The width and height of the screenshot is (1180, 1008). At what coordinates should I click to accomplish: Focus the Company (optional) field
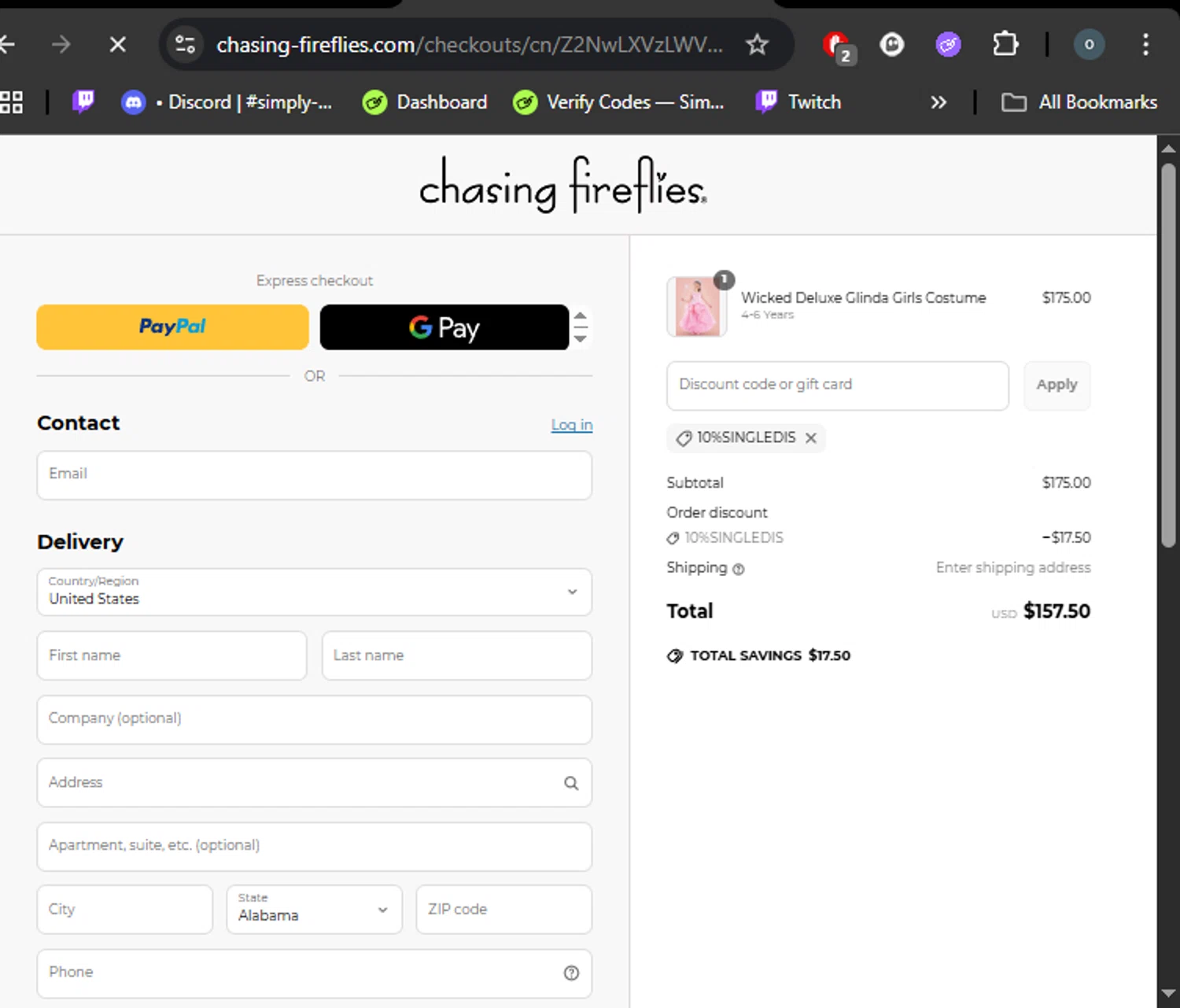[314, 719]
